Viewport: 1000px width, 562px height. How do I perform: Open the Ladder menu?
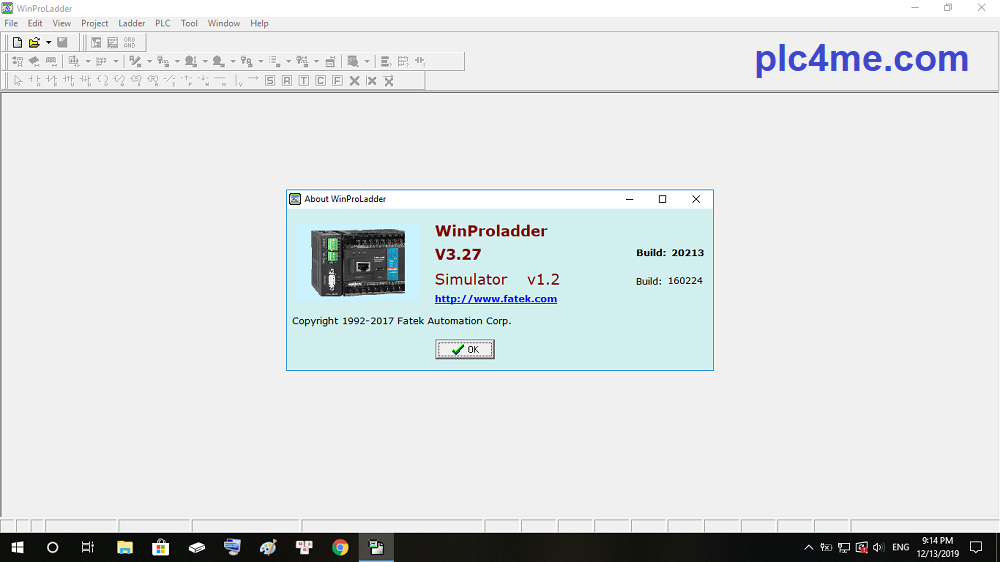click(x=131, y=24)
